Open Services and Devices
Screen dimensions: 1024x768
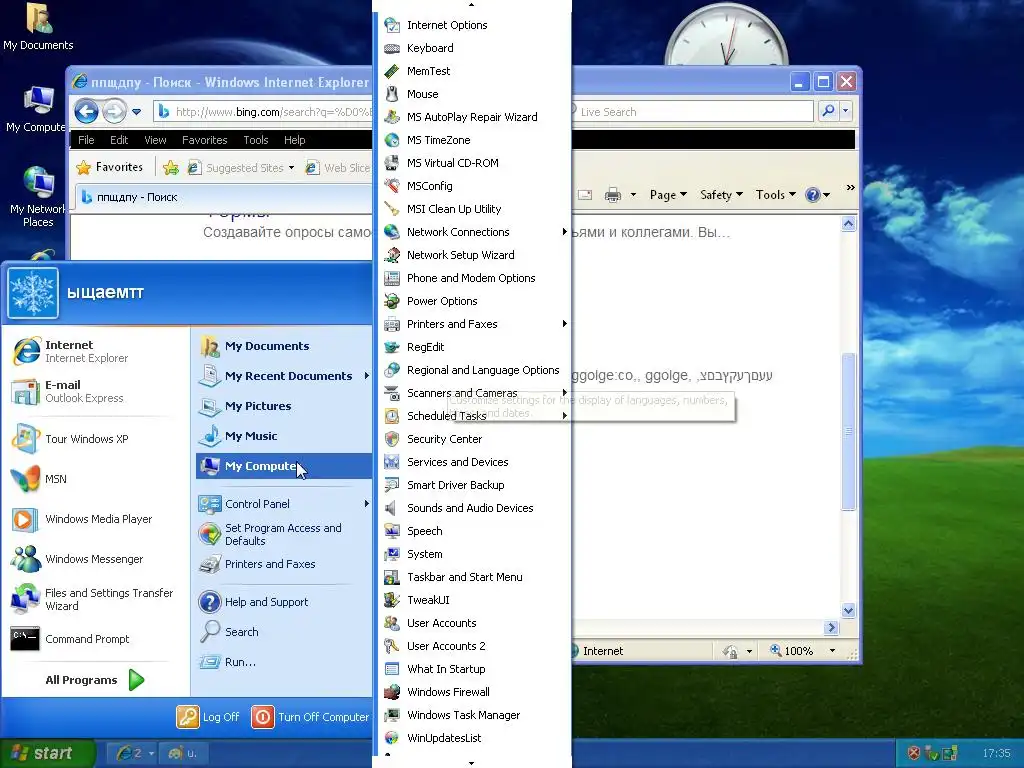click(472, 462)
